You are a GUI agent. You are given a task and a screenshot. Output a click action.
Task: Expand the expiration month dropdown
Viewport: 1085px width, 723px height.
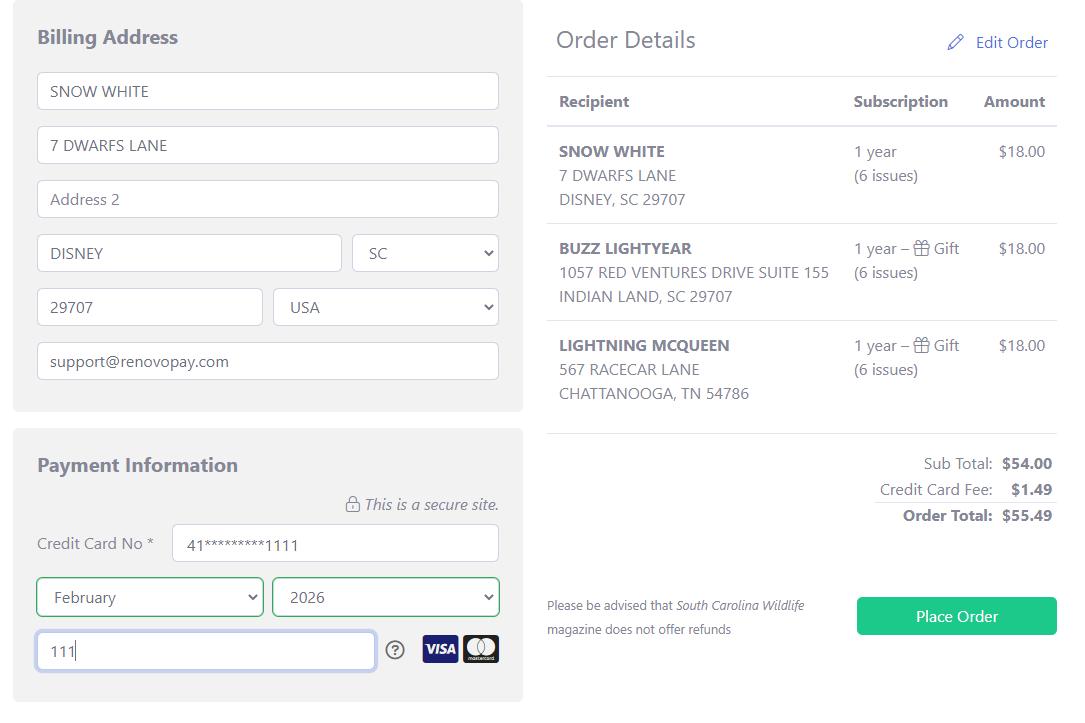[x=150, y=597]
